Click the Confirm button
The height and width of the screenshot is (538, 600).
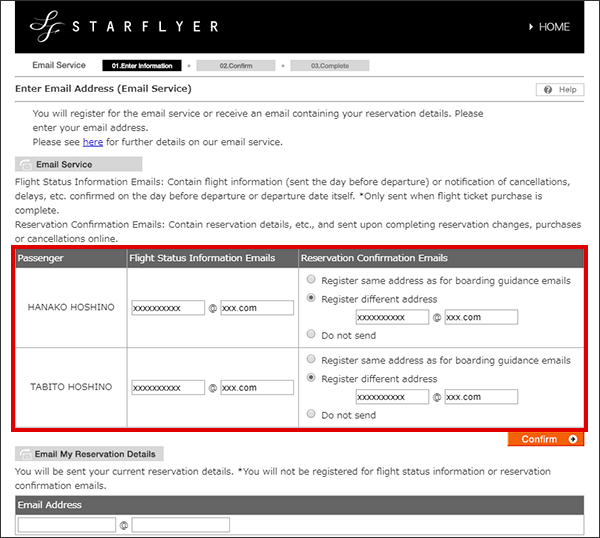[x=545, y=439]
